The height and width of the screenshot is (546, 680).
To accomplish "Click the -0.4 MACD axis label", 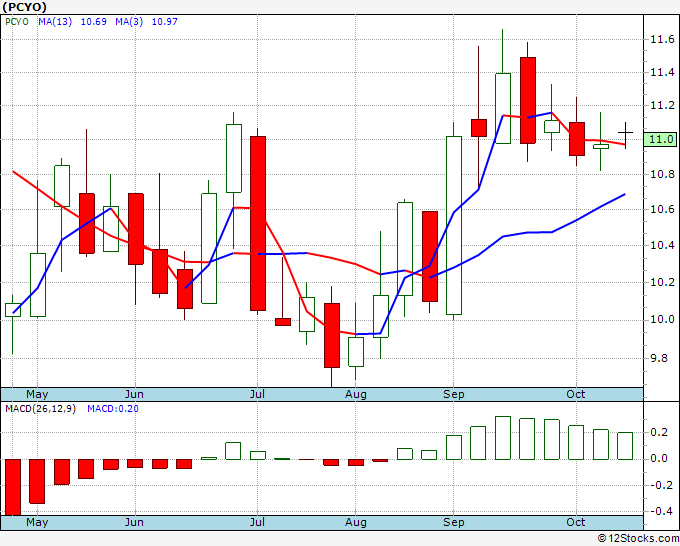I will click(x=662, y=512).
